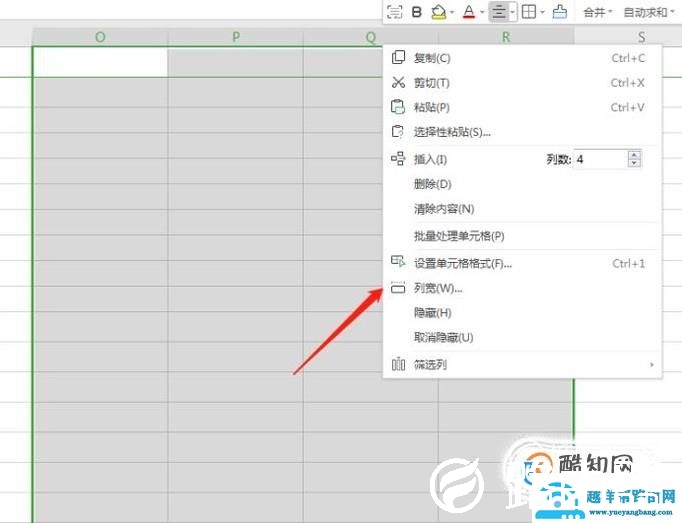Open the 合并 merge dropdown
The height and width of the screenshot is (523, 682).
click(x=598, y=12)
